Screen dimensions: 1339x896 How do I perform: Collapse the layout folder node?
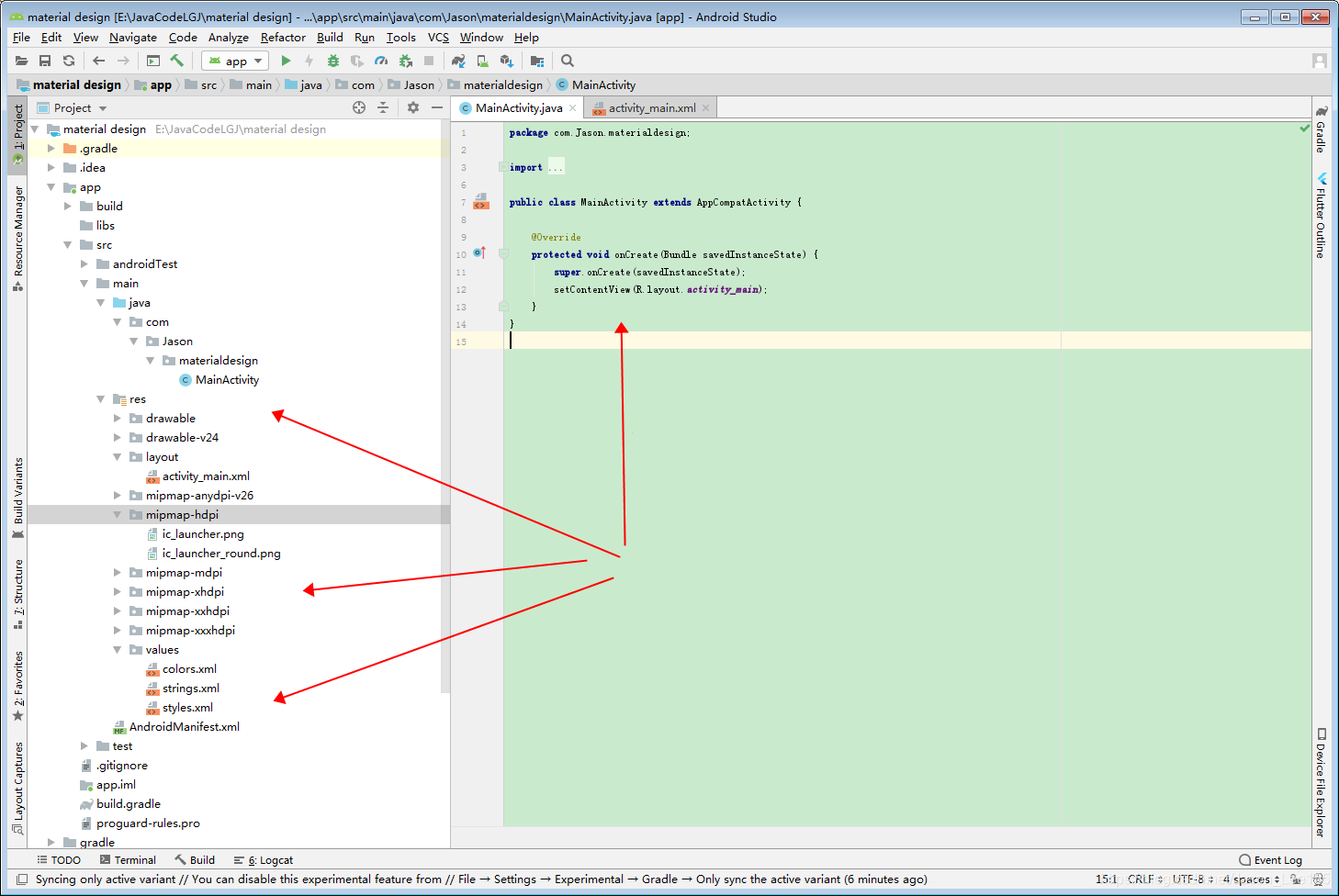[118, 457]
